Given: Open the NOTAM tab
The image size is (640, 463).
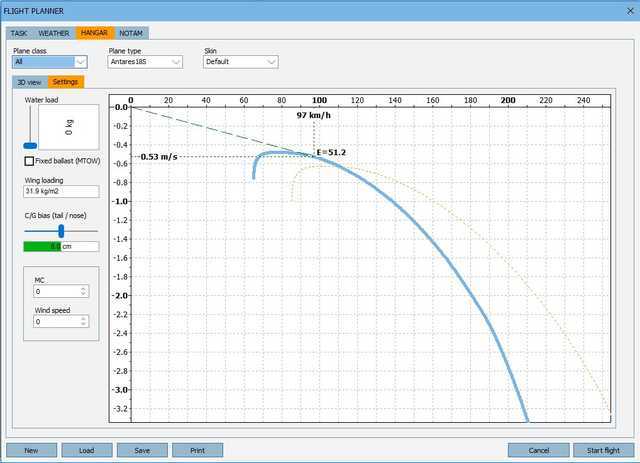Looking at the screenshot, I should 131,33.
